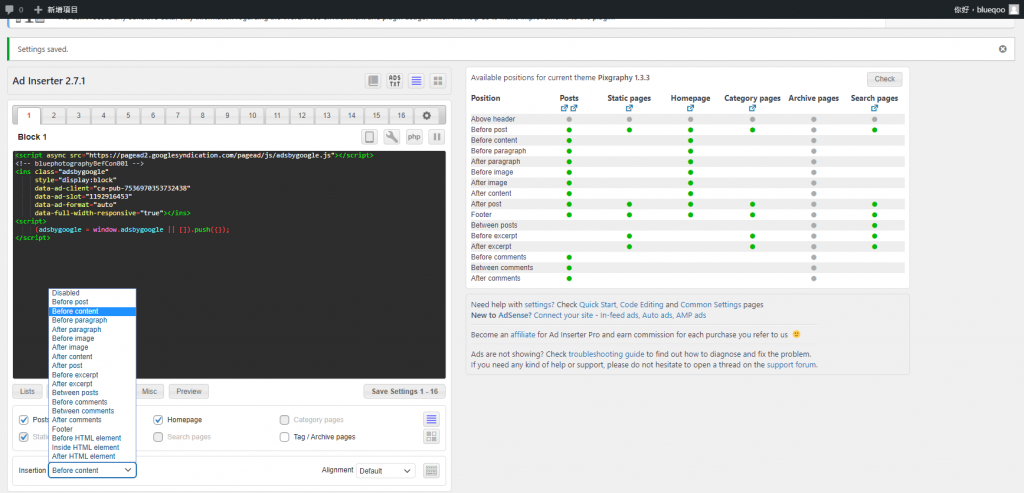Dismiss the Settings saved notice
The image size is (1024, 493).
click(1002, 48)
